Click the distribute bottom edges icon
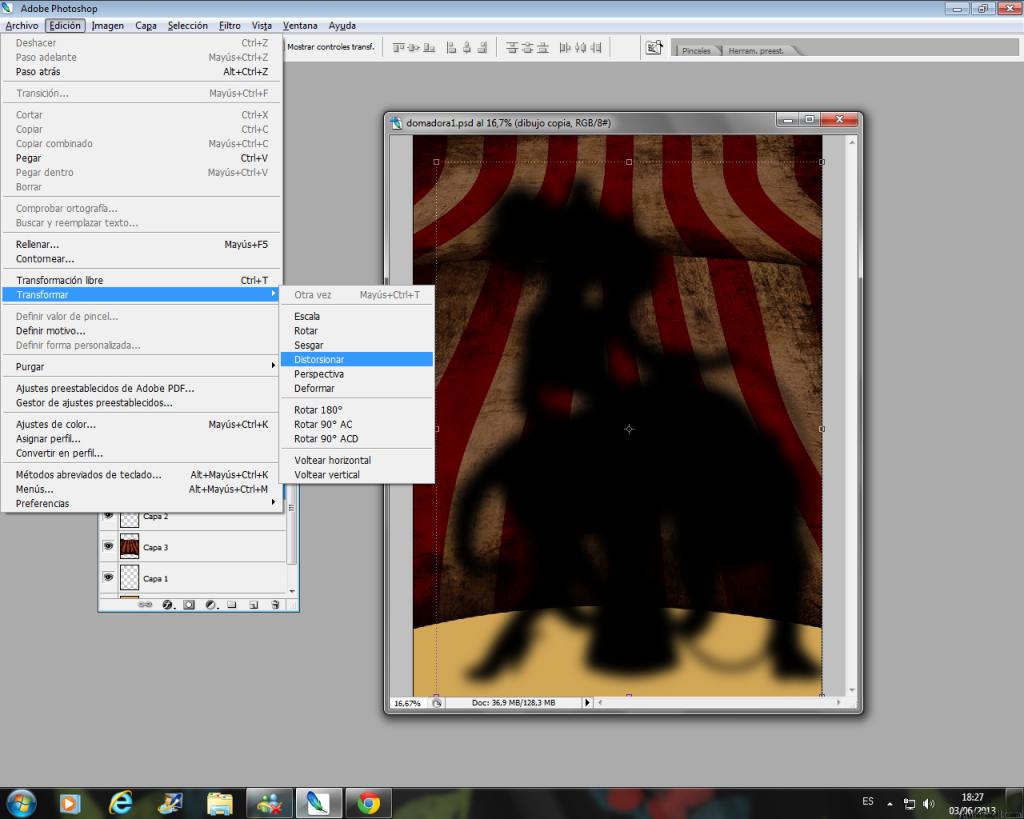Image resolution: width=1024 pixels, height=819 pixels. 543,48
